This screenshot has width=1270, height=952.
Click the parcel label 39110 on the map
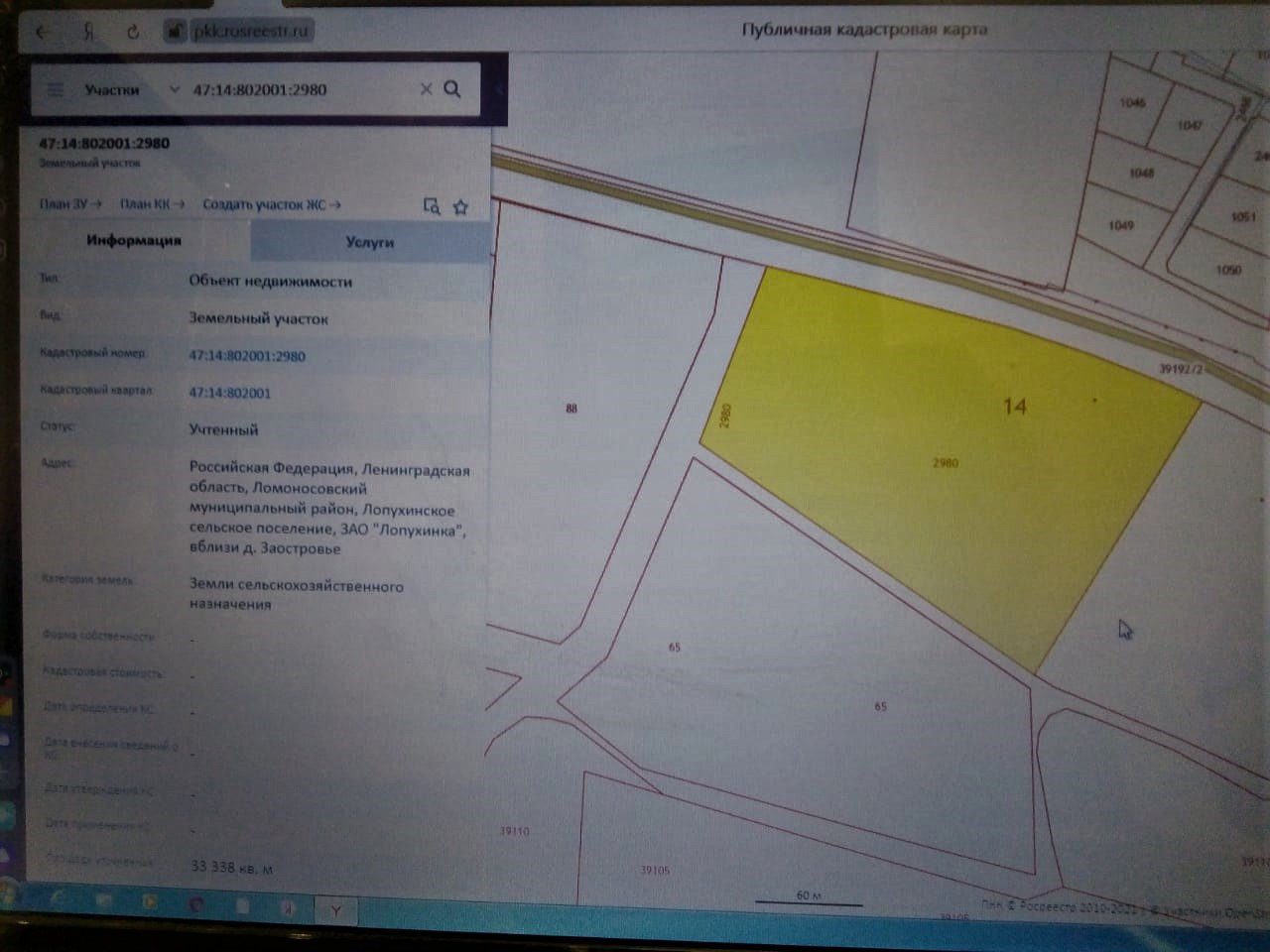pos(514,831)
